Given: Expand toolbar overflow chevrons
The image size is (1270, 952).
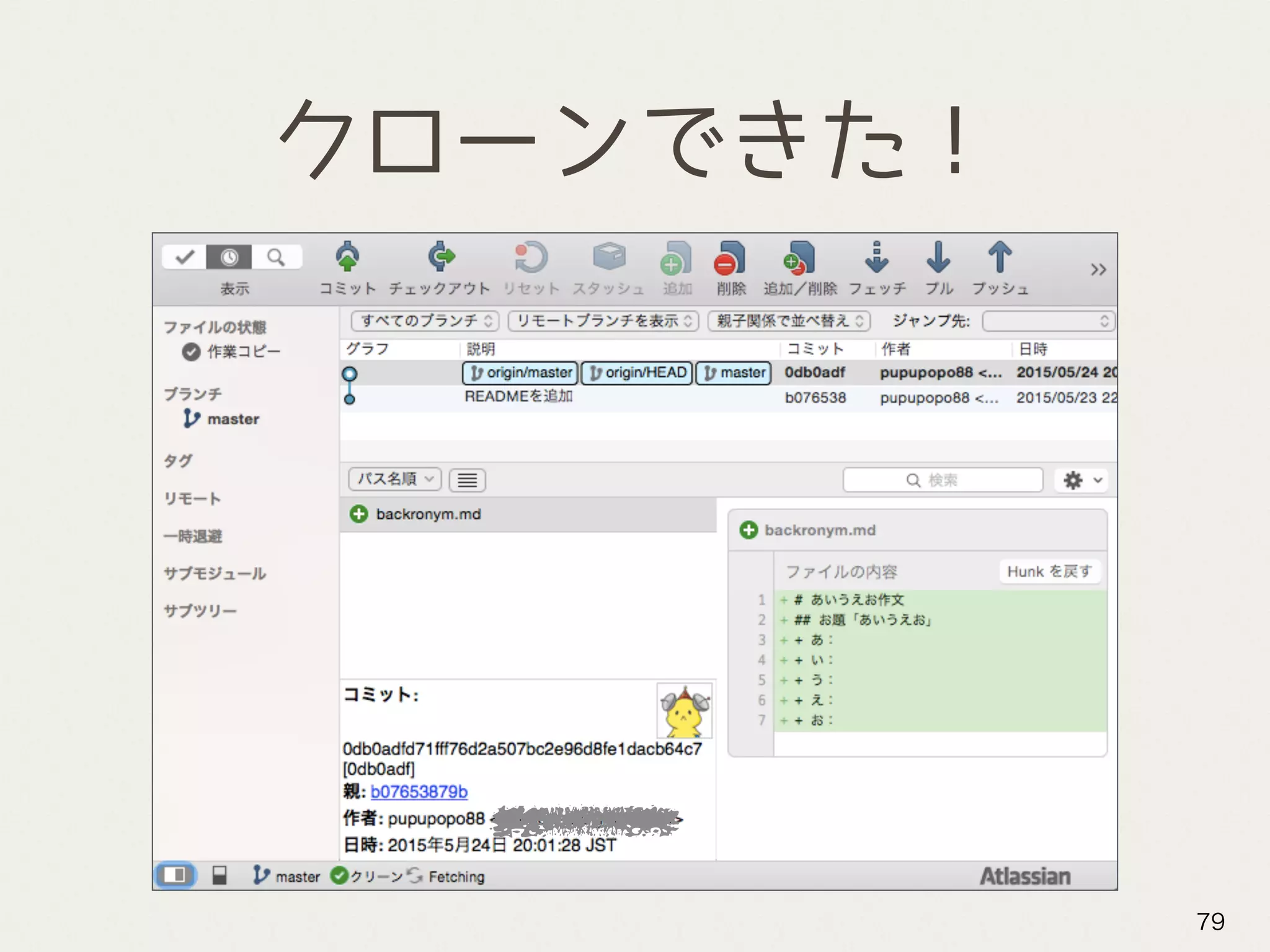Looking at the screenshot, I should pyautogui.click(x=1098, y=270).
